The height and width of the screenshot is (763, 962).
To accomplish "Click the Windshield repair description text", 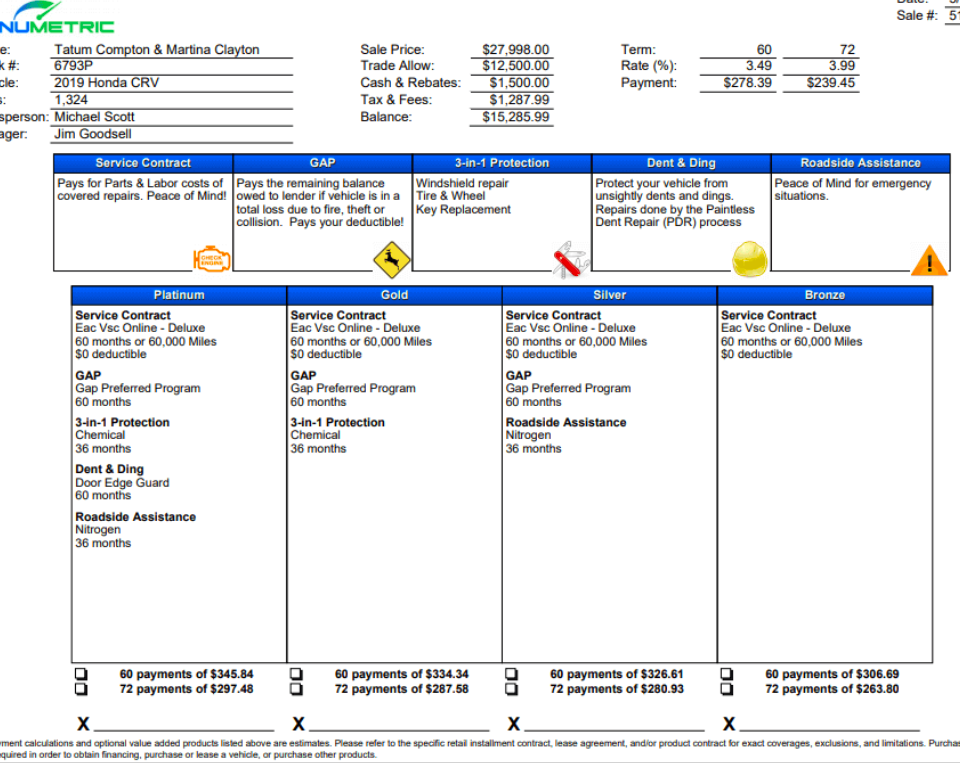I will pyautogui.click(x=462, y=183).
